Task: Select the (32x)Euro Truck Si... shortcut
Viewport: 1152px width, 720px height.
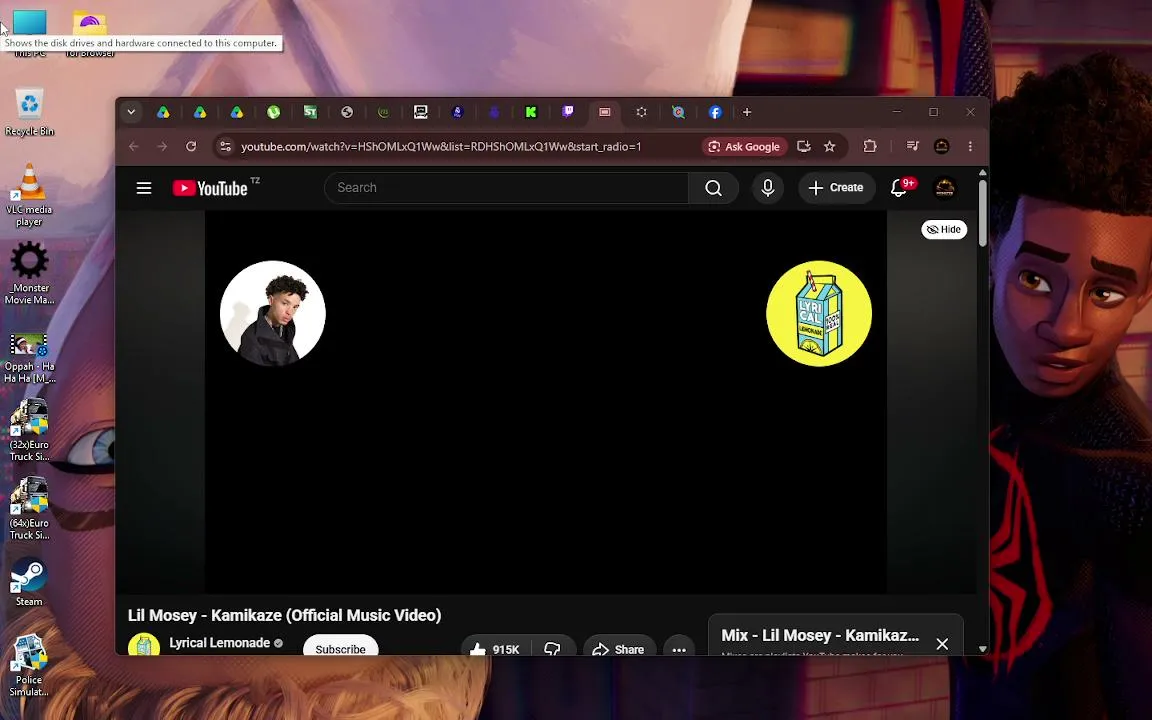Action: pyautogui.click(x=29, y=431)
